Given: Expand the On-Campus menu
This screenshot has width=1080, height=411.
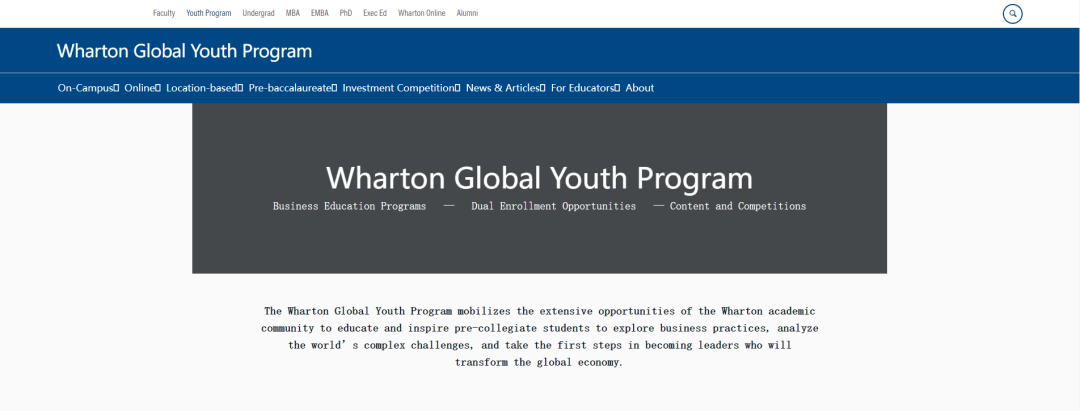Looking at the screenshot, I should tap(89, 88).
